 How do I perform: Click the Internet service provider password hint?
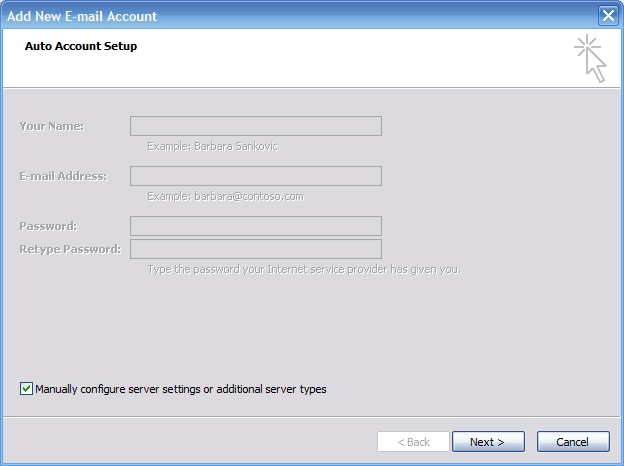click(x=303, y=269)
